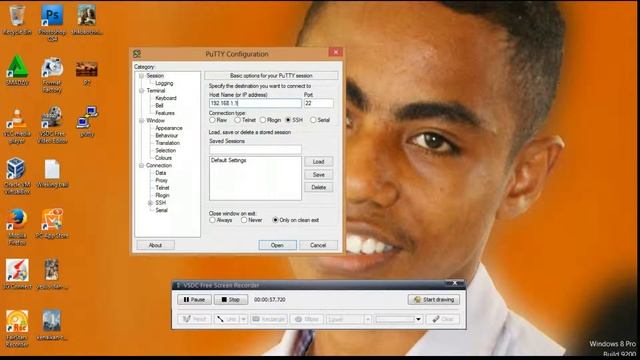The image size is (640, 360).
Task: Click the Load session button
Action: pyautogui.click(x=318, y=162)
